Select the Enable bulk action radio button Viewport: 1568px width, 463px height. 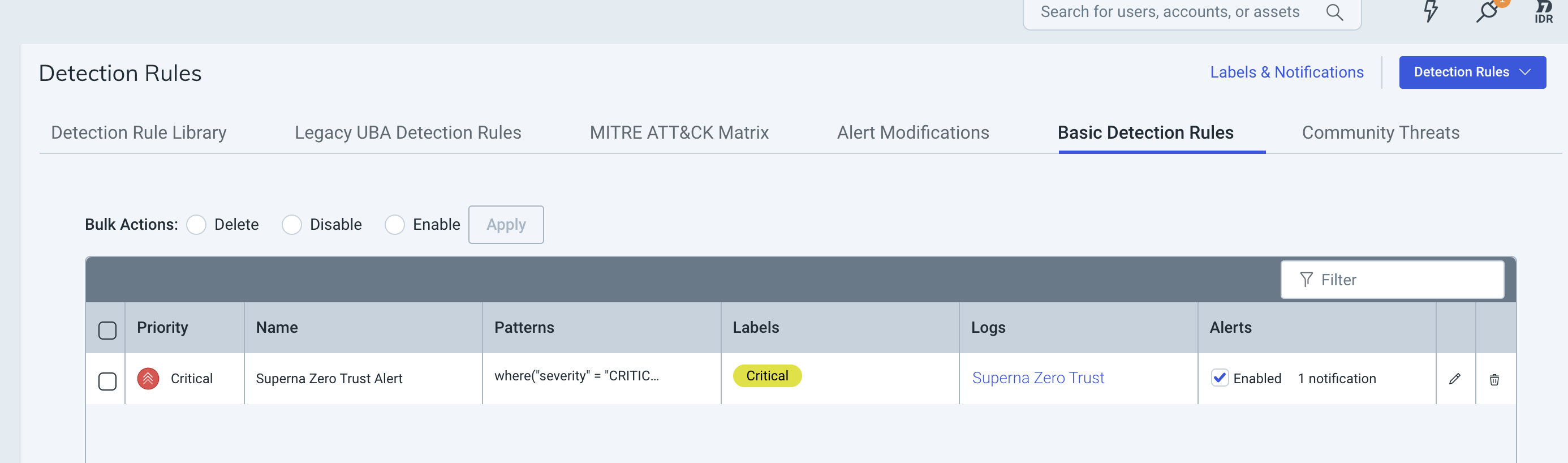click(x=395, y=225)
